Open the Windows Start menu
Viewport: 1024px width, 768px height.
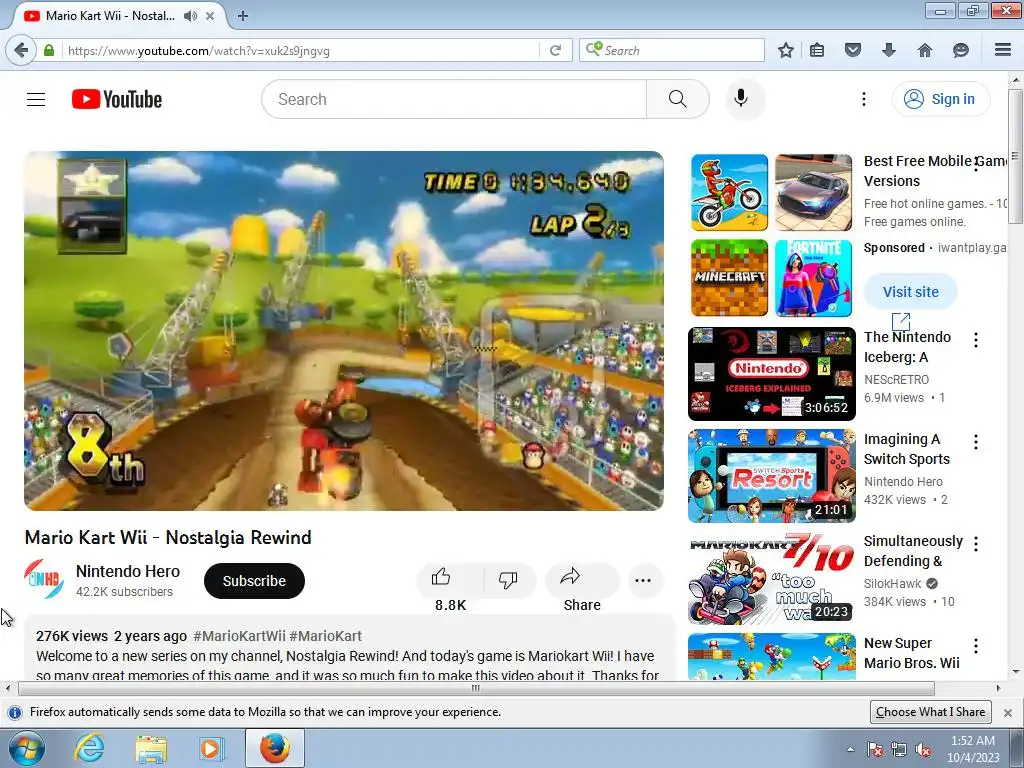pos(27,748)
